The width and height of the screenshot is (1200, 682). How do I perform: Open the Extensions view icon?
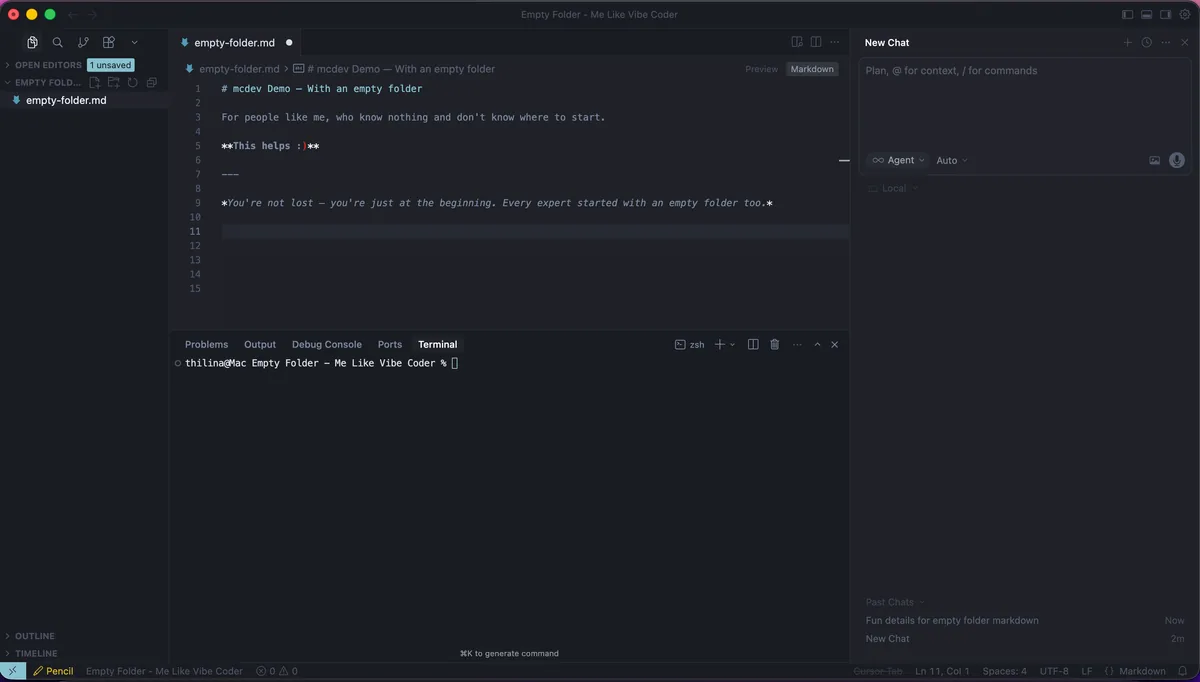(109, 42)
